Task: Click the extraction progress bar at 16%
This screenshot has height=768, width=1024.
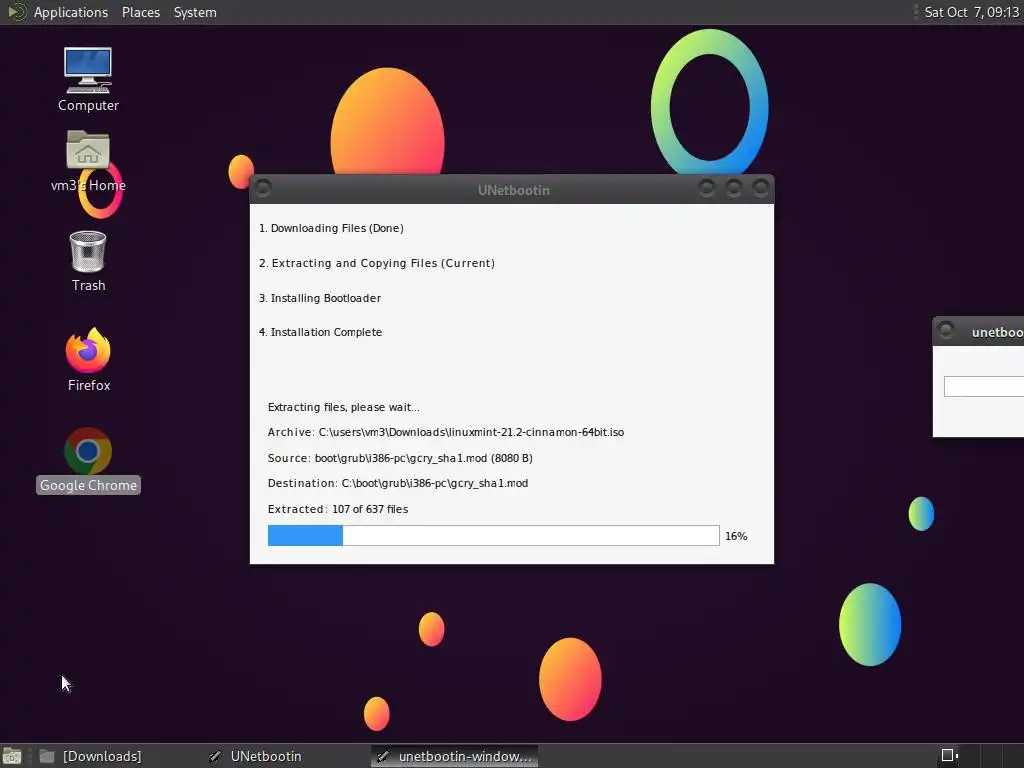Action: (x=494, y=536)
